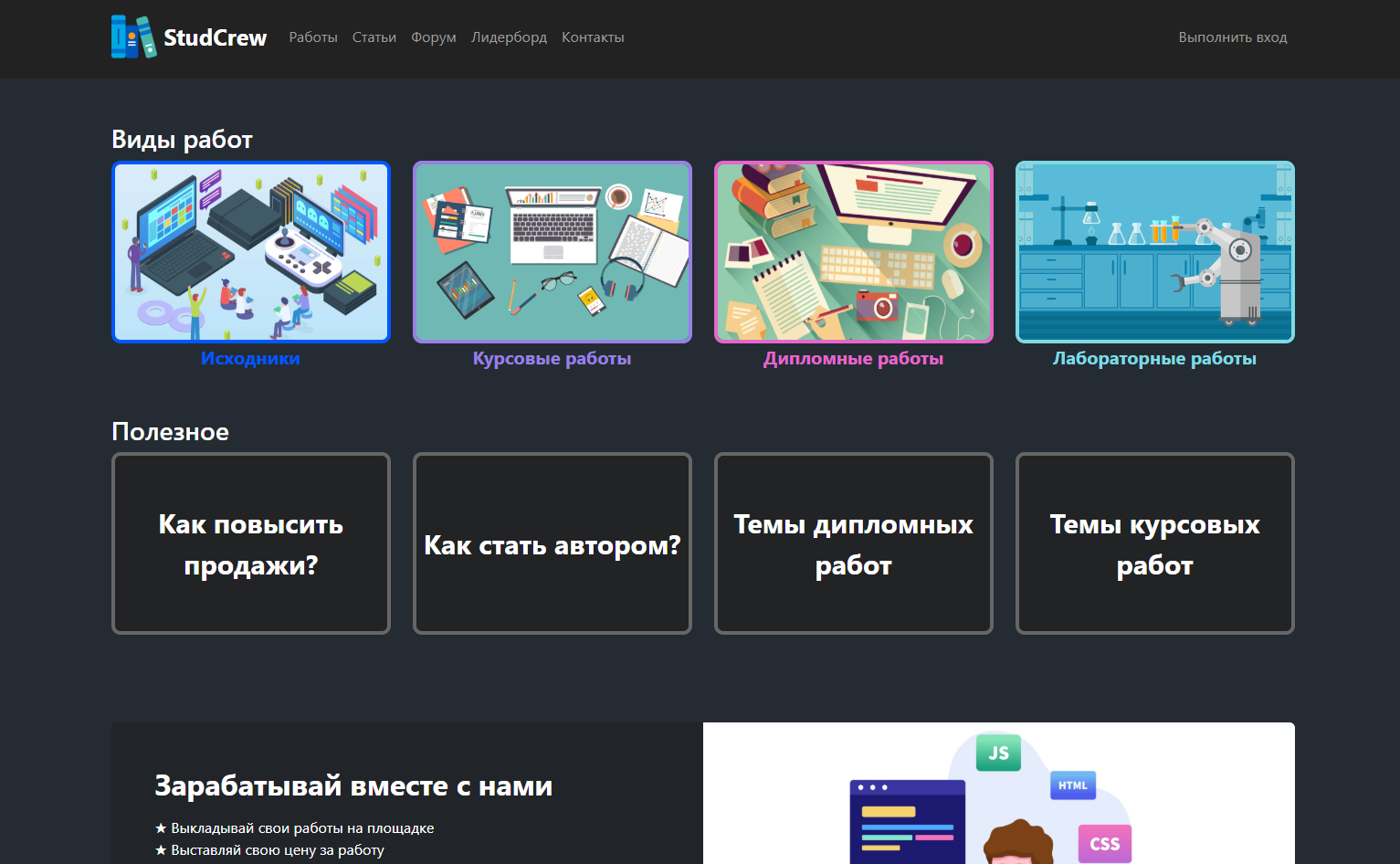
Task: Click Выполнить вход to sign in
Action: [x=1233, y=37]
